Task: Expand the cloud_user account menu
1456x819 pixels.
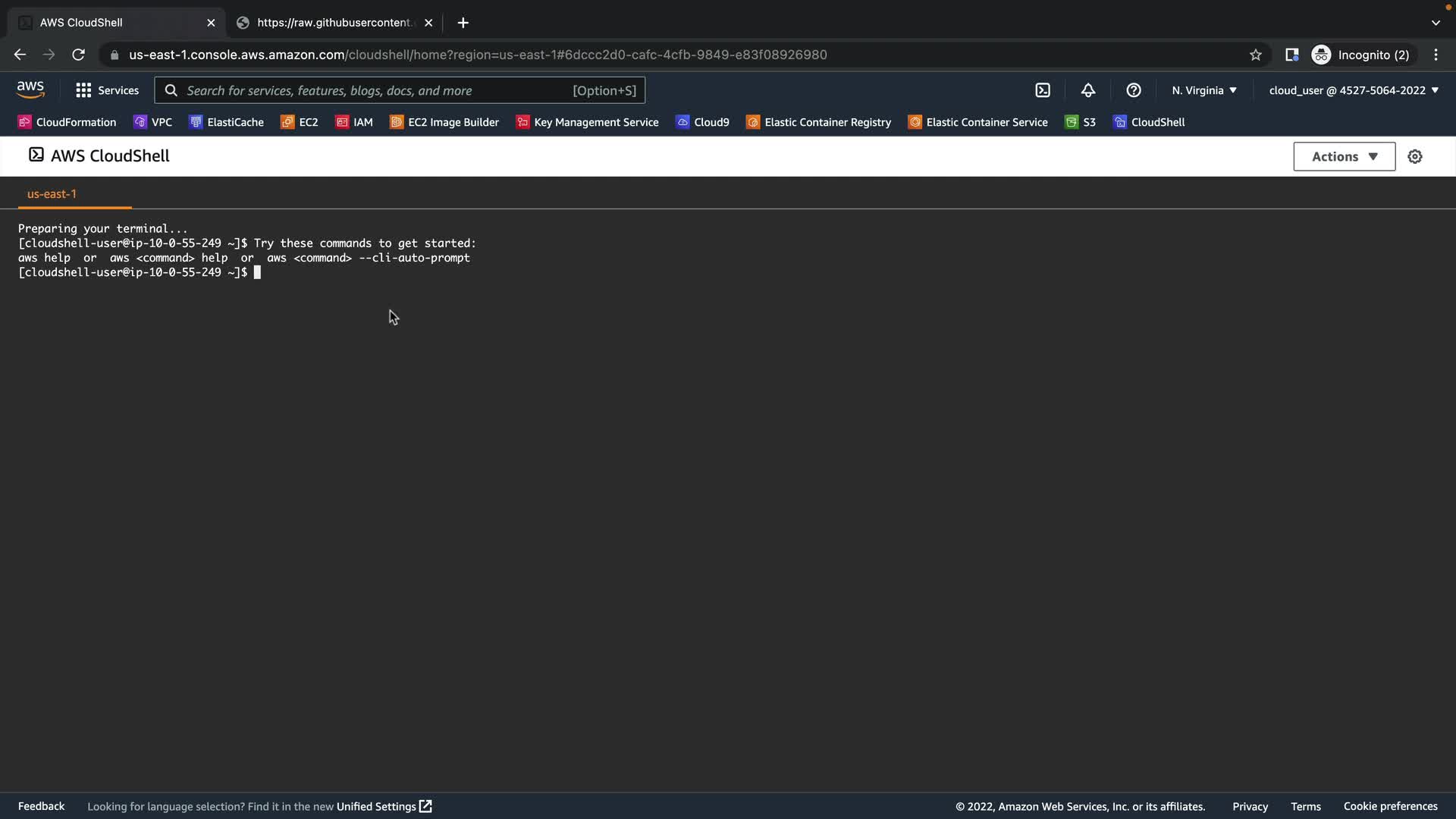Action: point(1354,90)
